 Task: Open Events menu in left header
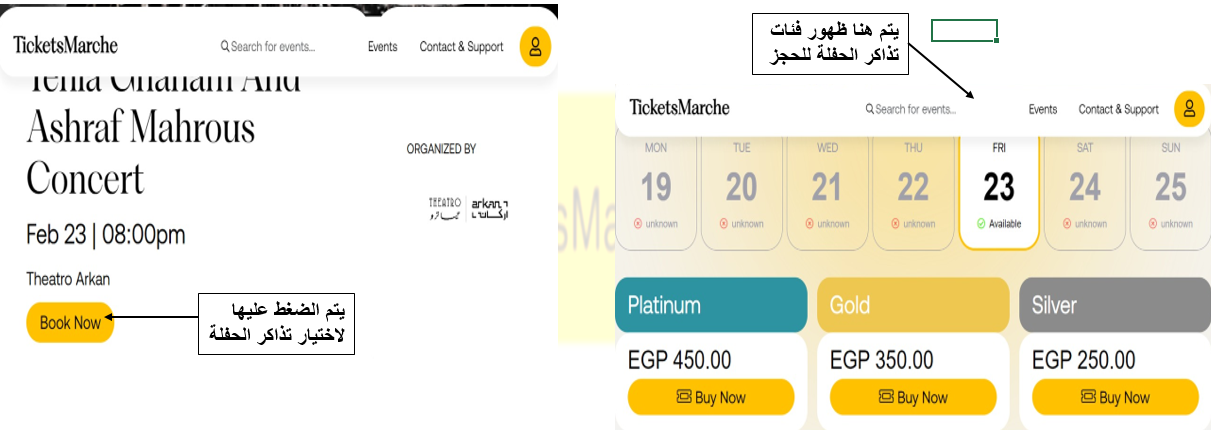(382, 47)
